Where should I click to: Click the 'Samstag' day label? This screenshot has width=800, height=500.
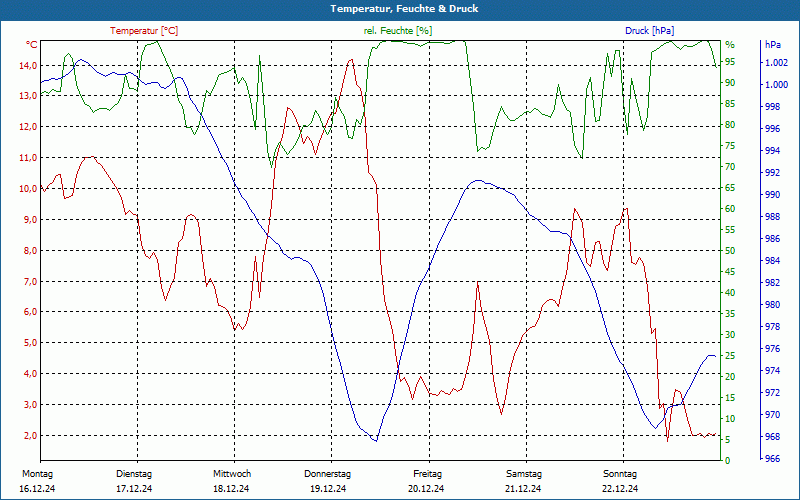pyautogui.click(x=523, y=474)
